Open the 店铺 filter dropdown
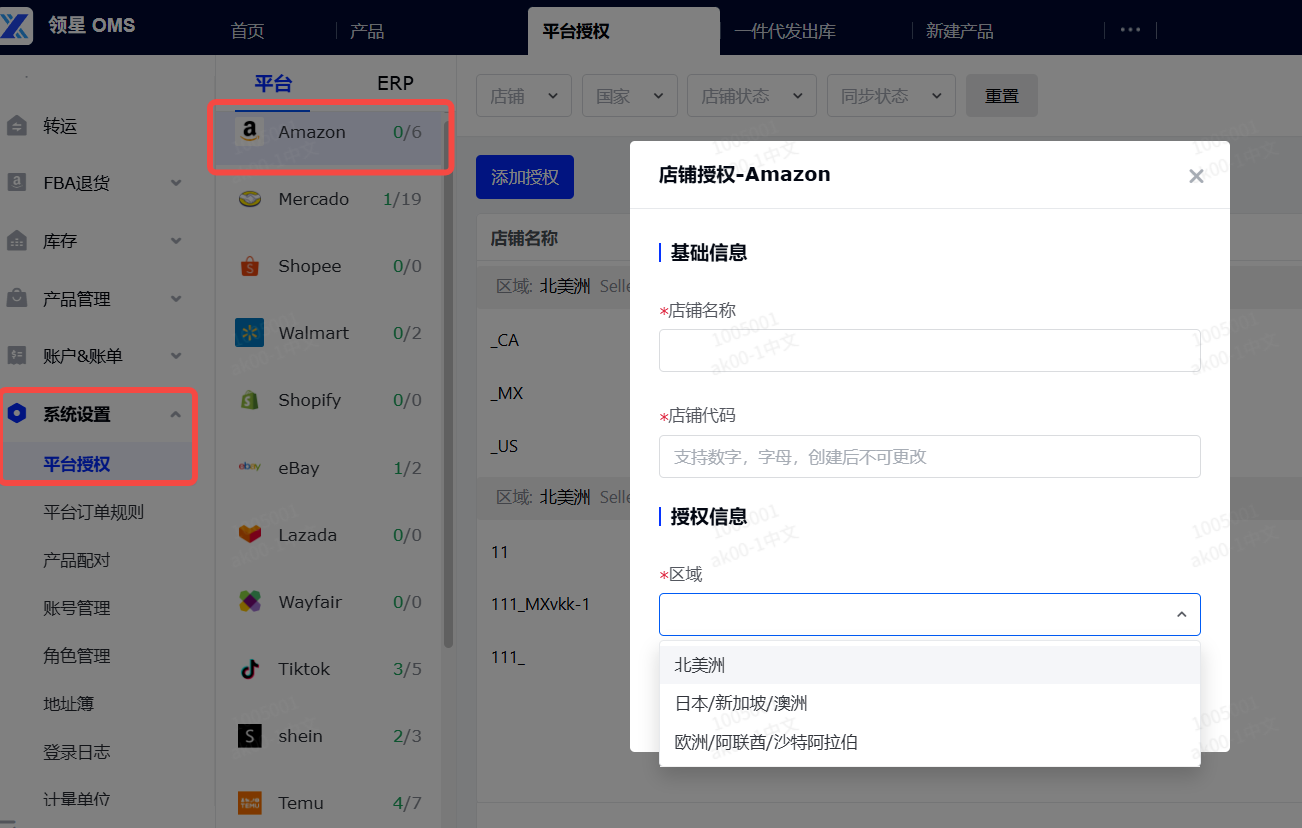The width and height of the screenshot is (1302, 828). point(524,96)
